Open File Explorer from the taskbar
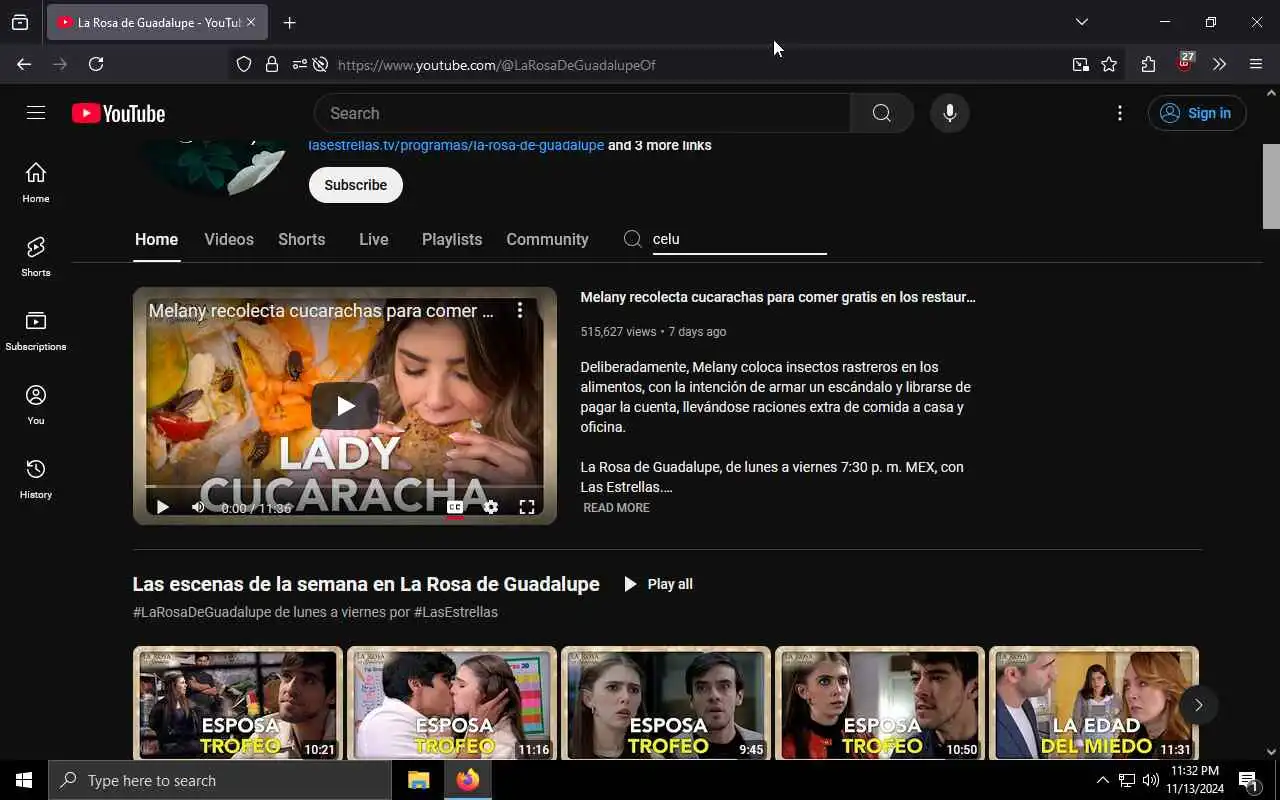 [x=418, y=780]
